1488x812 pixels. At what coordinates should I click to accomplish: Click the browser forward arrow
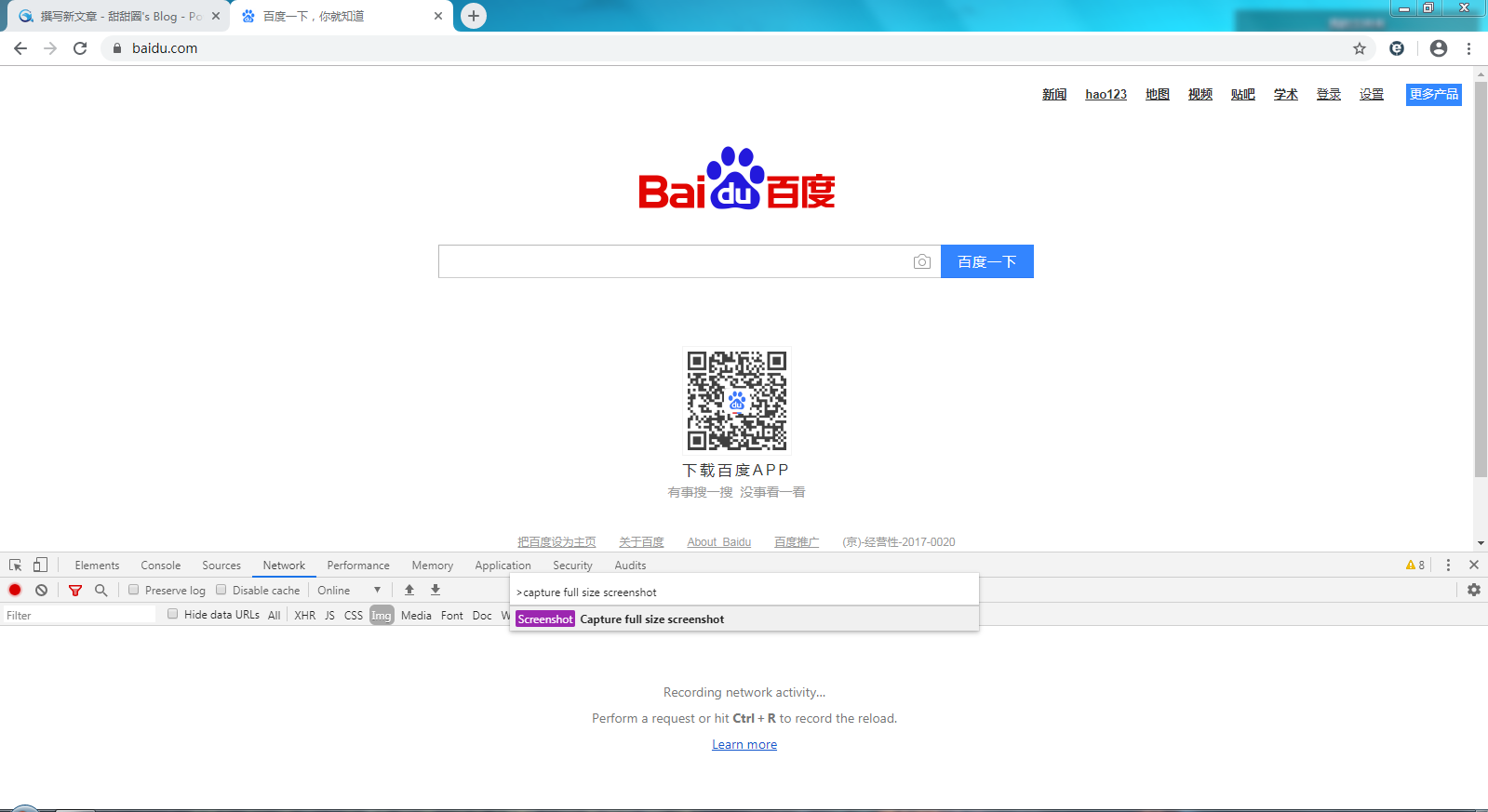tap(50, 48)
